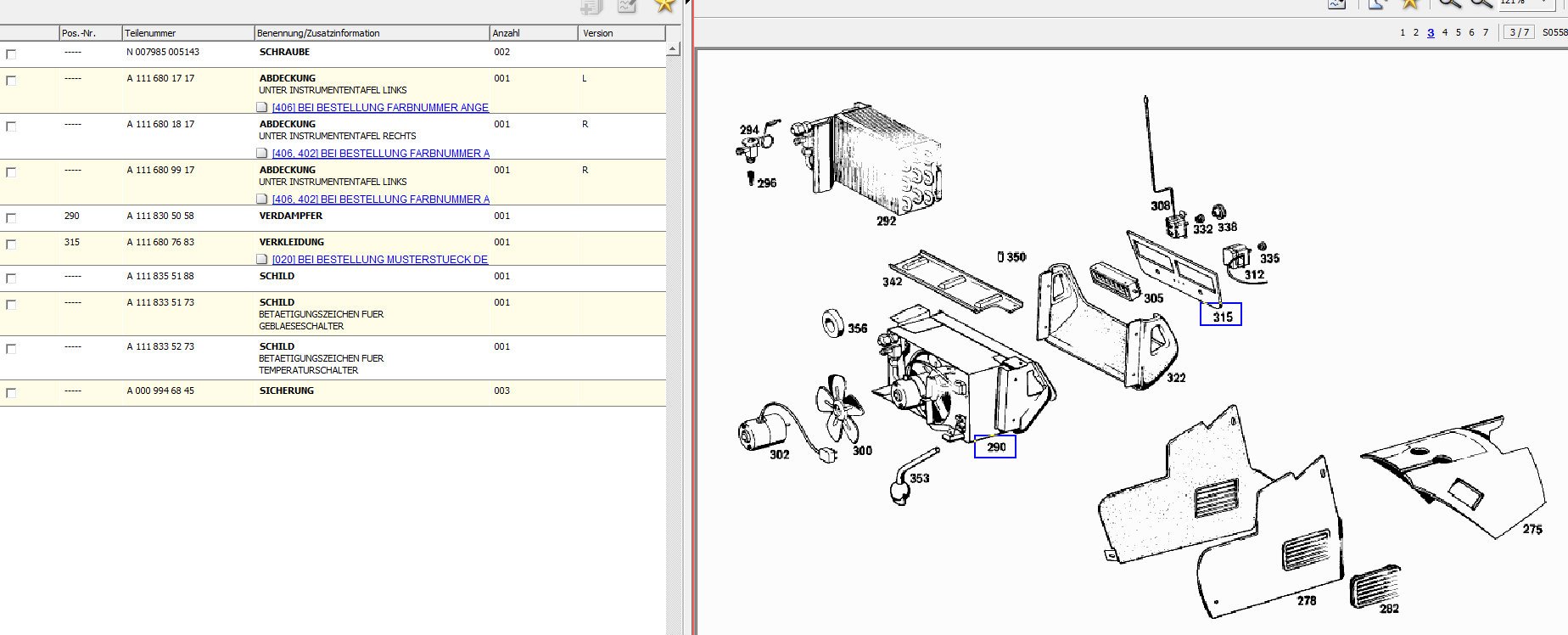Open the [020] BEI BESTELLUNG MUSTERSTUECK link
Image resolution: width=1568 pixels, height=635 pixels.
pyautogui.click(x=380, y=260)
